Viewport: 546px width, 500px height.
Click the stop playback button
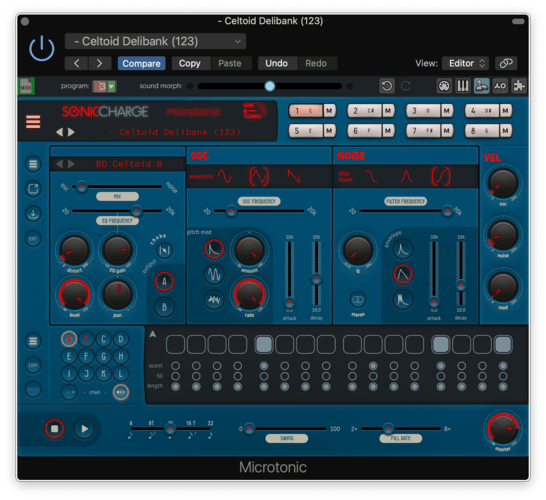pyautogui.click(x=54, y=429)
